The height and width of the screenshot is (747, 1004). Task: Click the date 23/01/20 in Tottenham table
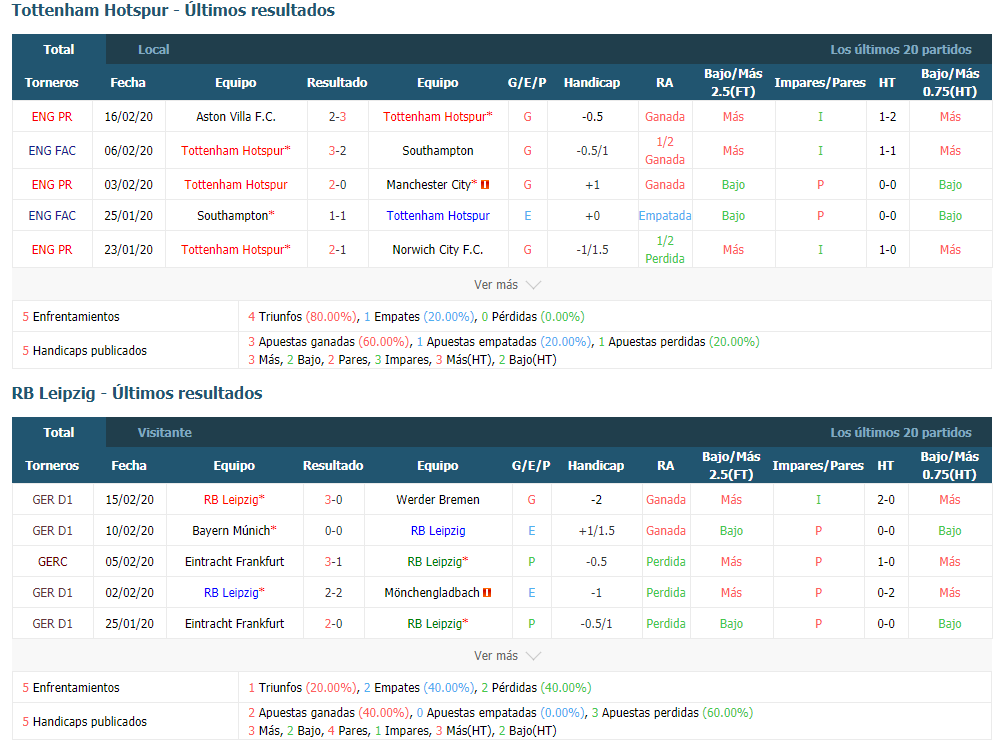click(129, 250)
